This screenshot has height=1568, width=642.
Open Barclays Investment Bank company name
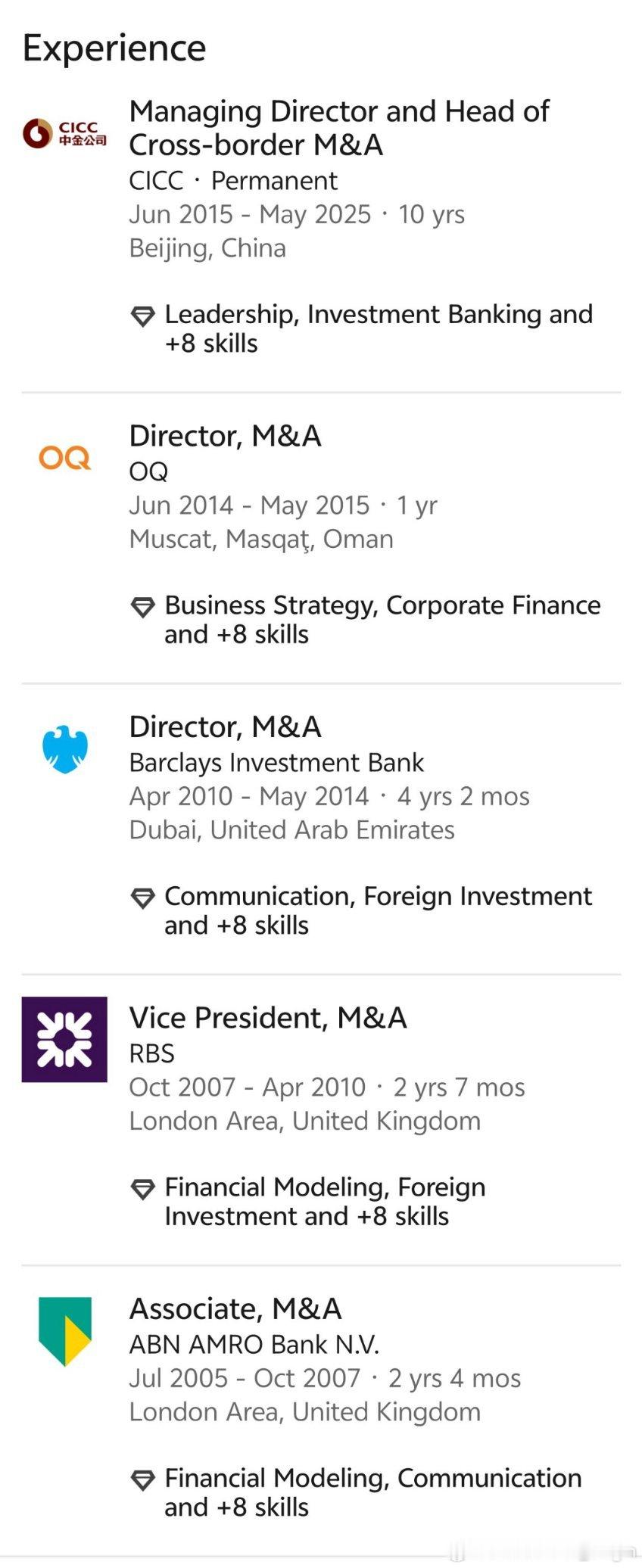point(276,763)
